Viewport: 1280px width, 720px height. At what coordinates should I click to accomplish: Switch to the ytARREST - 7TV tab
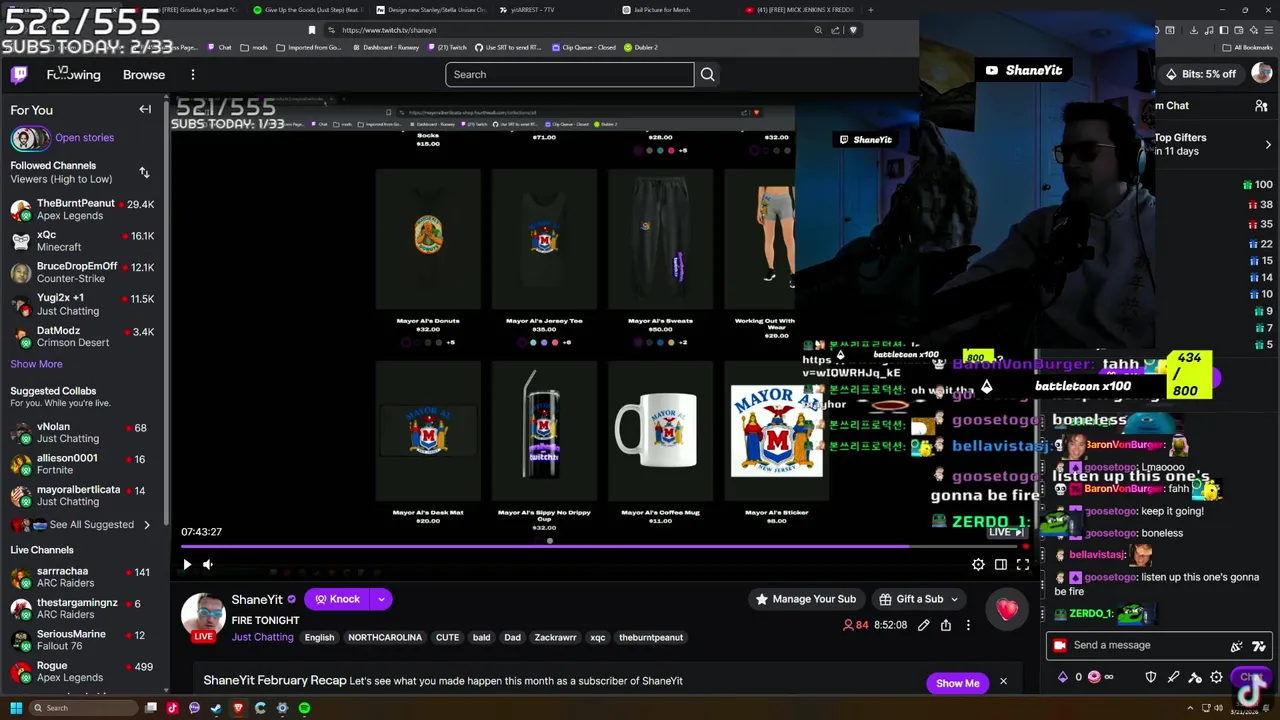click(x=539, y=10)
